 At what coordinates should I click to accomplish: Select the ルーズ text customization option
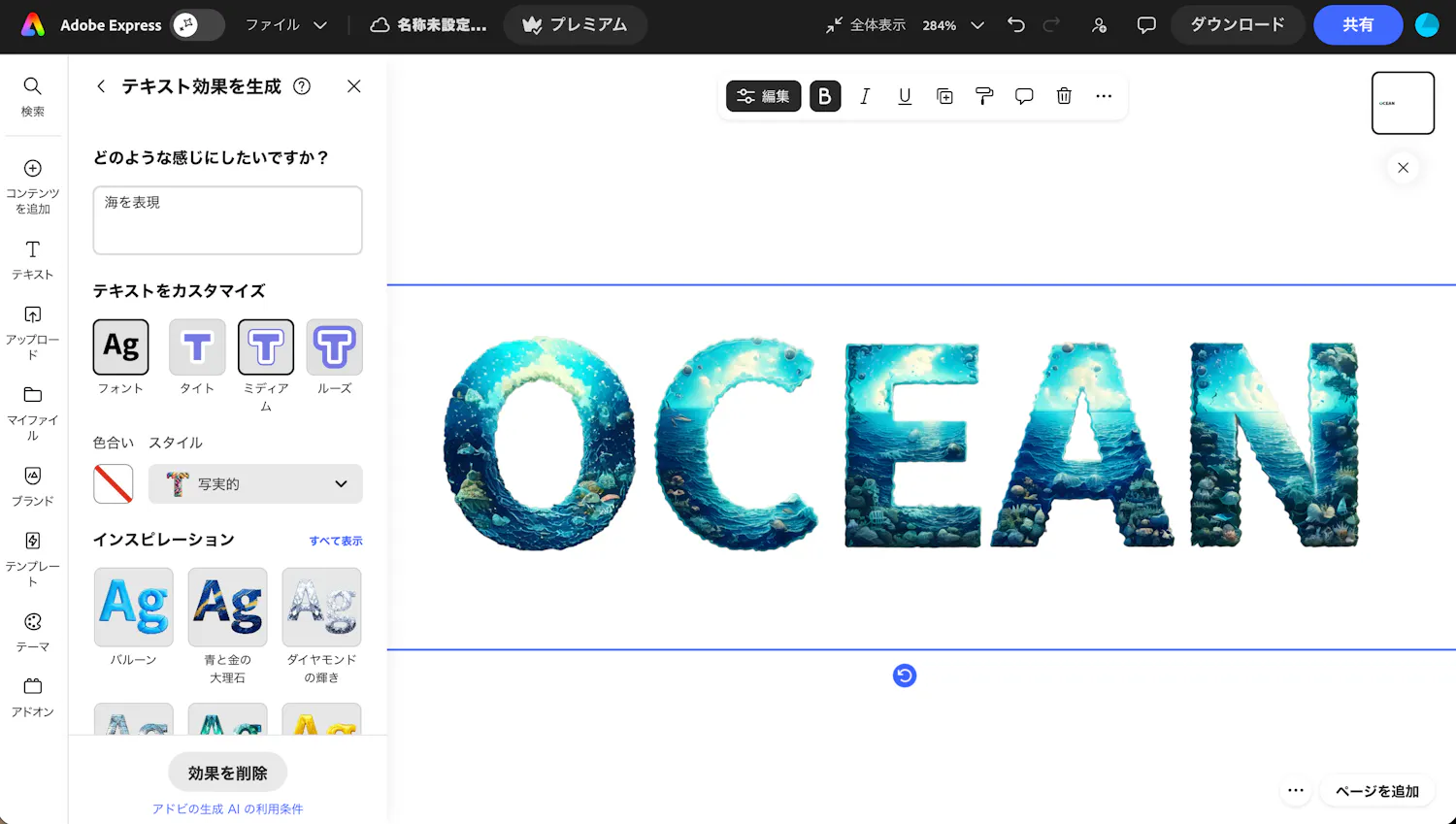(334, 346)
